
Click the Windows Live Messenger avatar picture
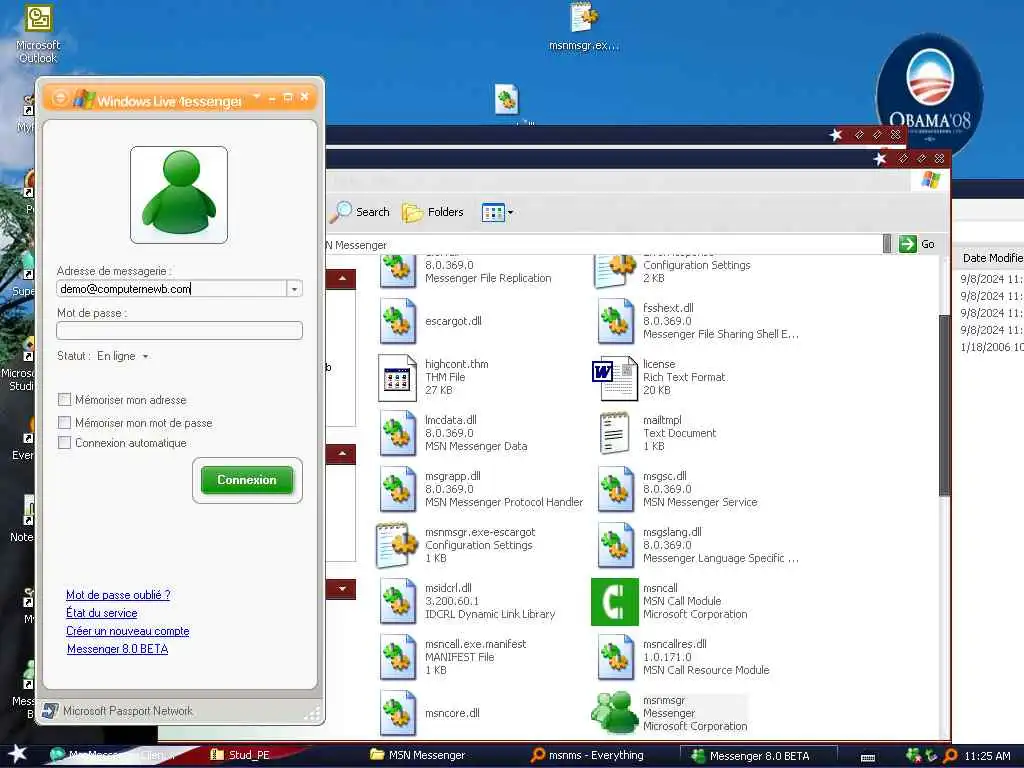point(179,195)
